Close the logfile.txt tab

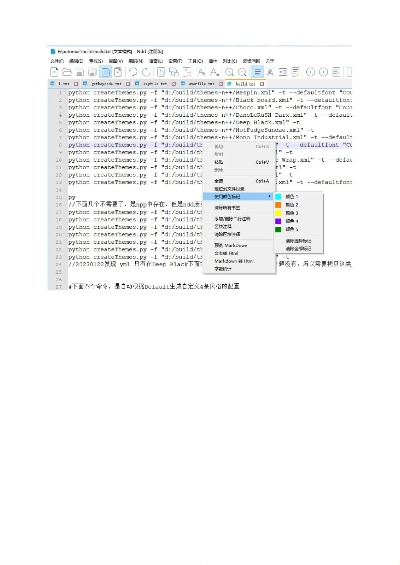174,84
